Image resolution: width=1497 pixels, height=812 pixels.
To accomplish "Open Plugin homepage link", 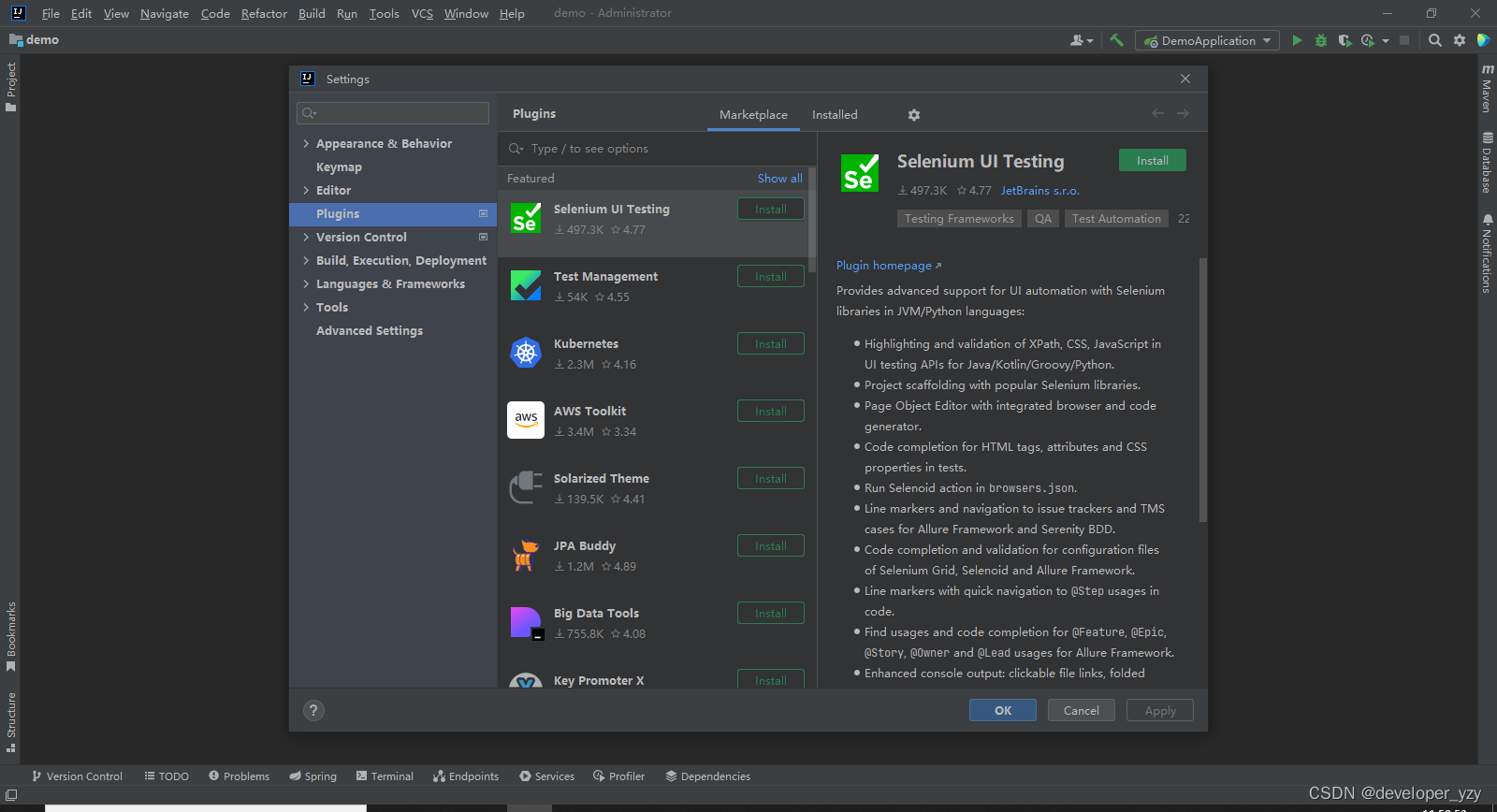I will click(x=889, y=266).
